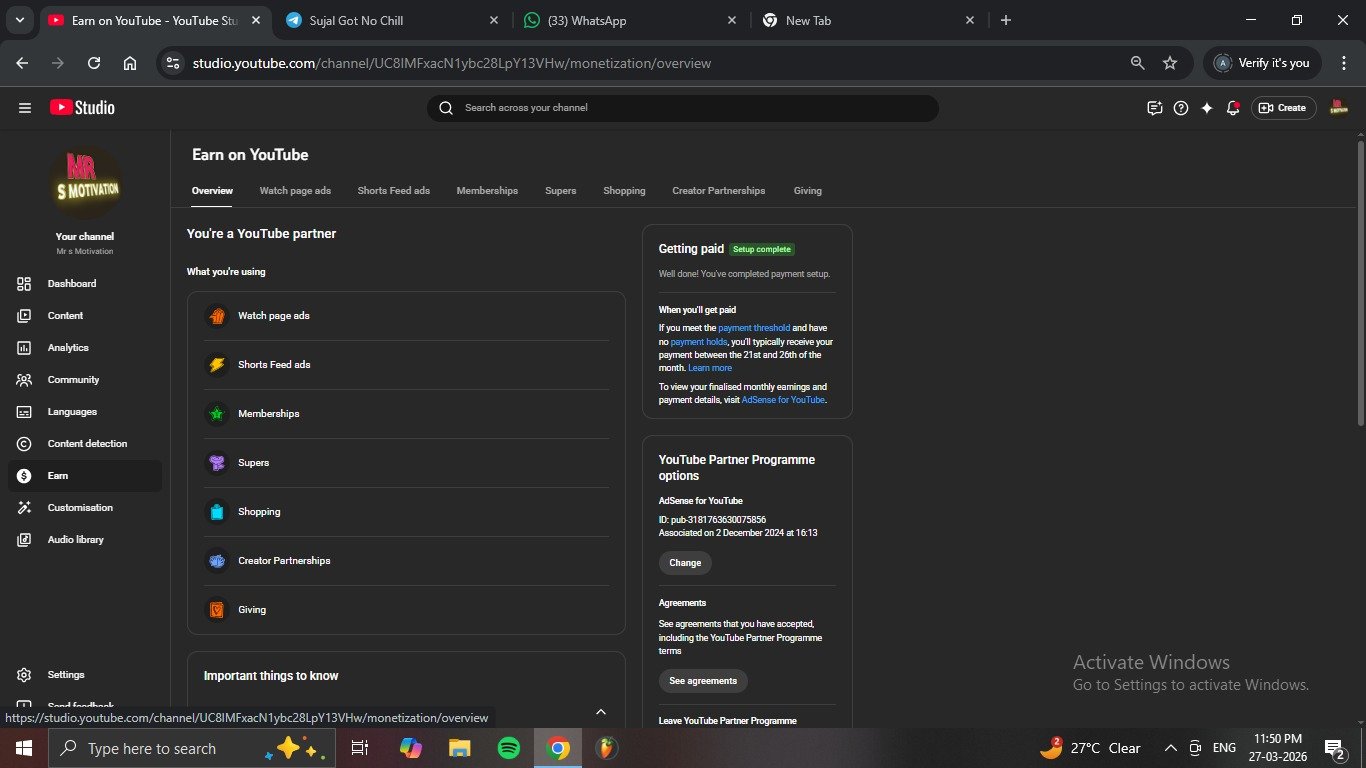This screenshot has width=1366, height=768.
Task: Collapse the Important things to know section
Action: (x=601, y=711)
